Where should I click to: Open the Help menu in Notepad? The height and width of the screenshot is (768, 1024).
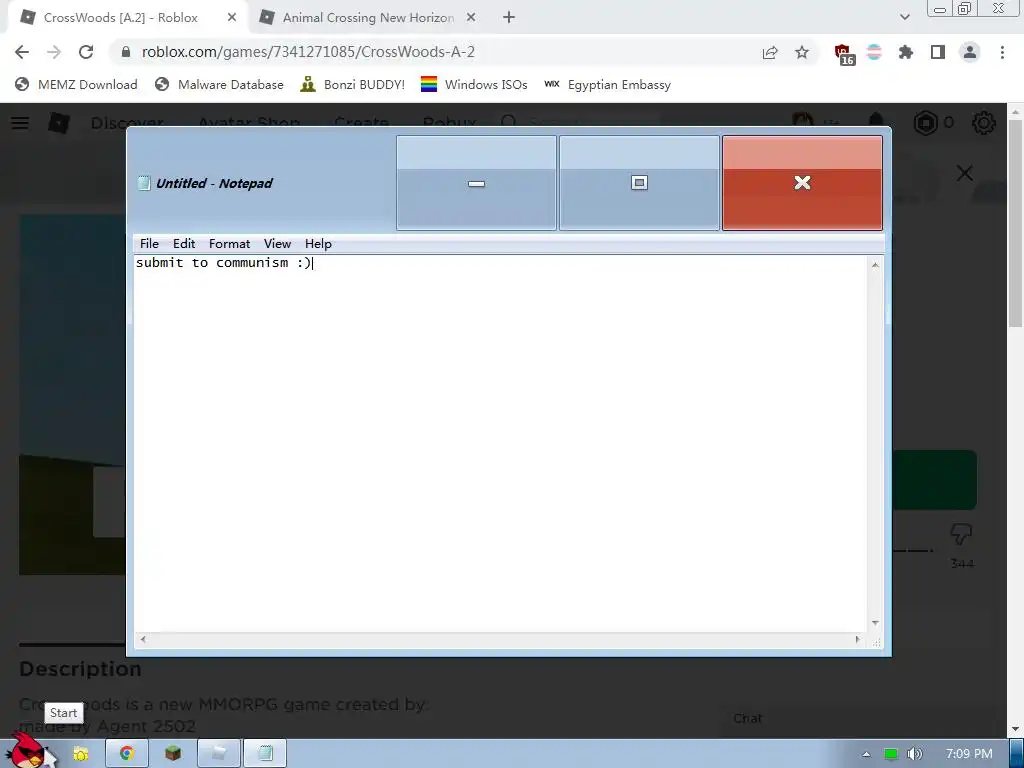coord(318,244)
